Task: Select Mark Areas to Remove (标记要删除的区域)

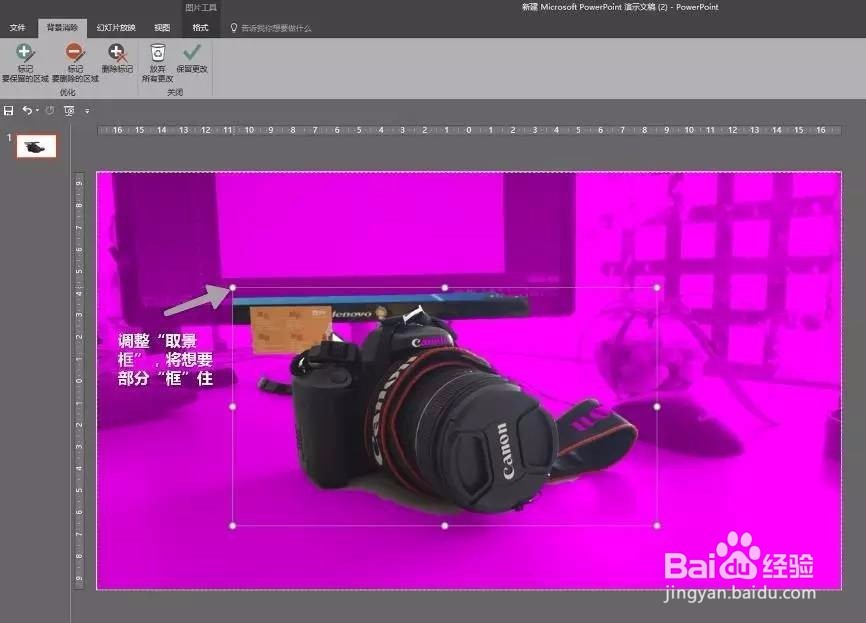Action: pyautogui.click(x=75, y=63)
